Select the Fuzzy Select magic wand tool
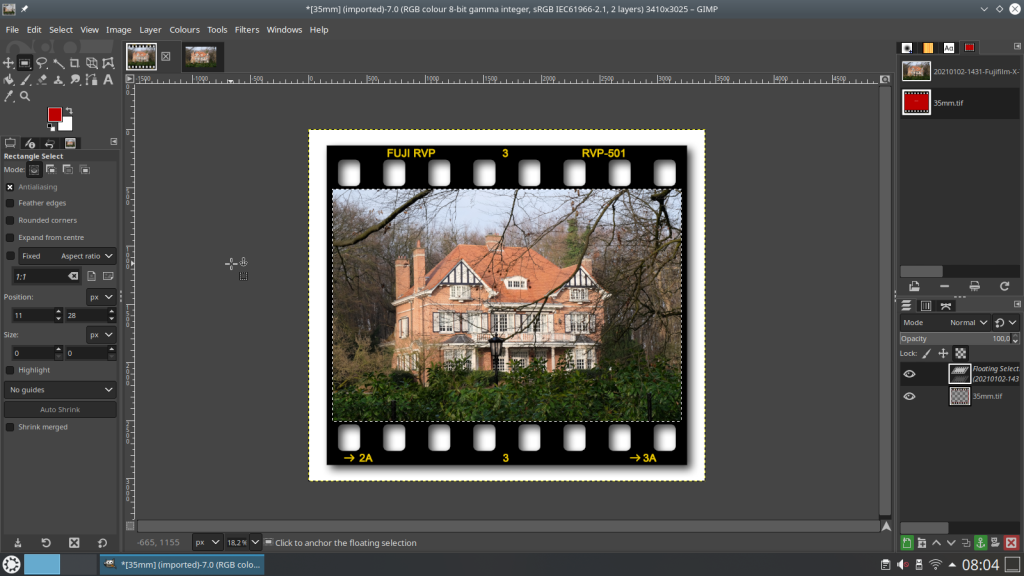1024x576 pixels. (x=58, y=63)
